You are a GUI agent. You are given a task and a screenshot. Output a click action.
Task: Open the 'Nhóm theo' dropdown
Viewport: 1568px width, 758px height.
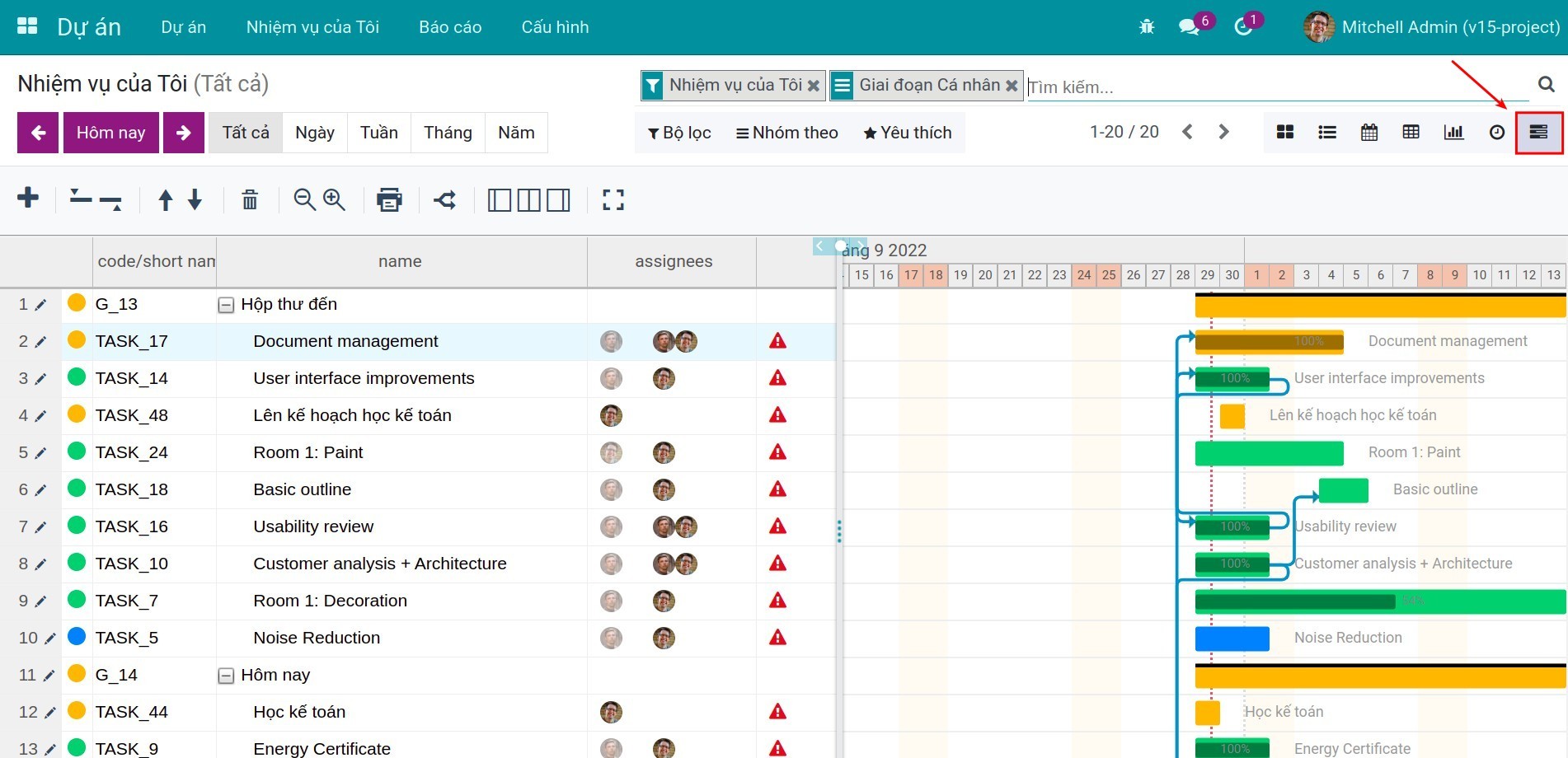tap(786, 133)
